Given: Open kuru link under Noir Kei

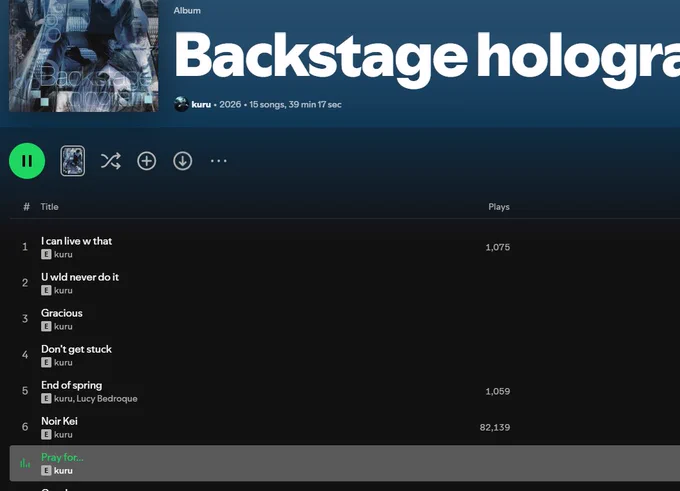Looking at the screenshot, I should coord(63,435).
